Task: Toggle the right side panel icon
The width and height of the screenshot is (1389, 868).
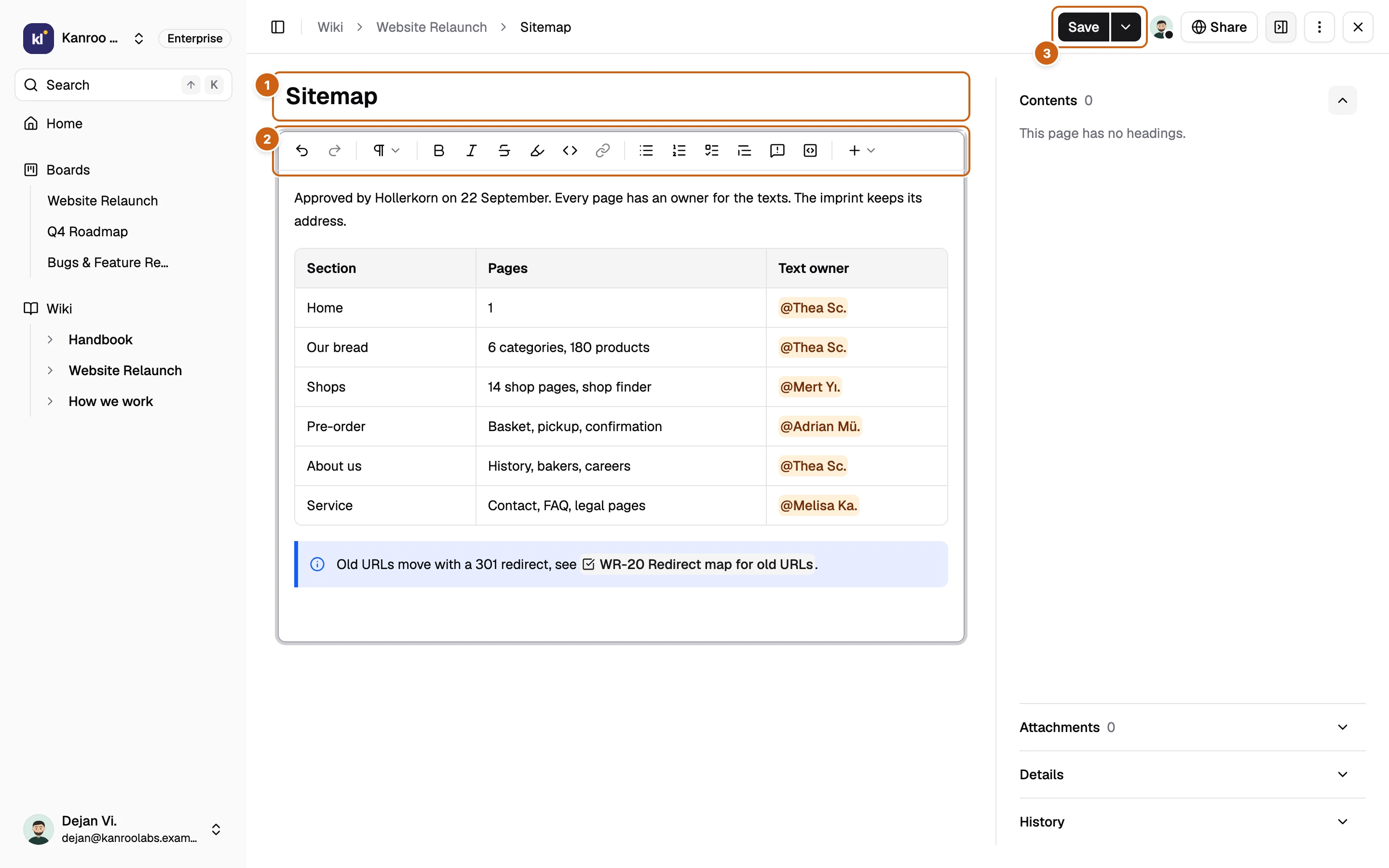Action: click(1281, 27)
